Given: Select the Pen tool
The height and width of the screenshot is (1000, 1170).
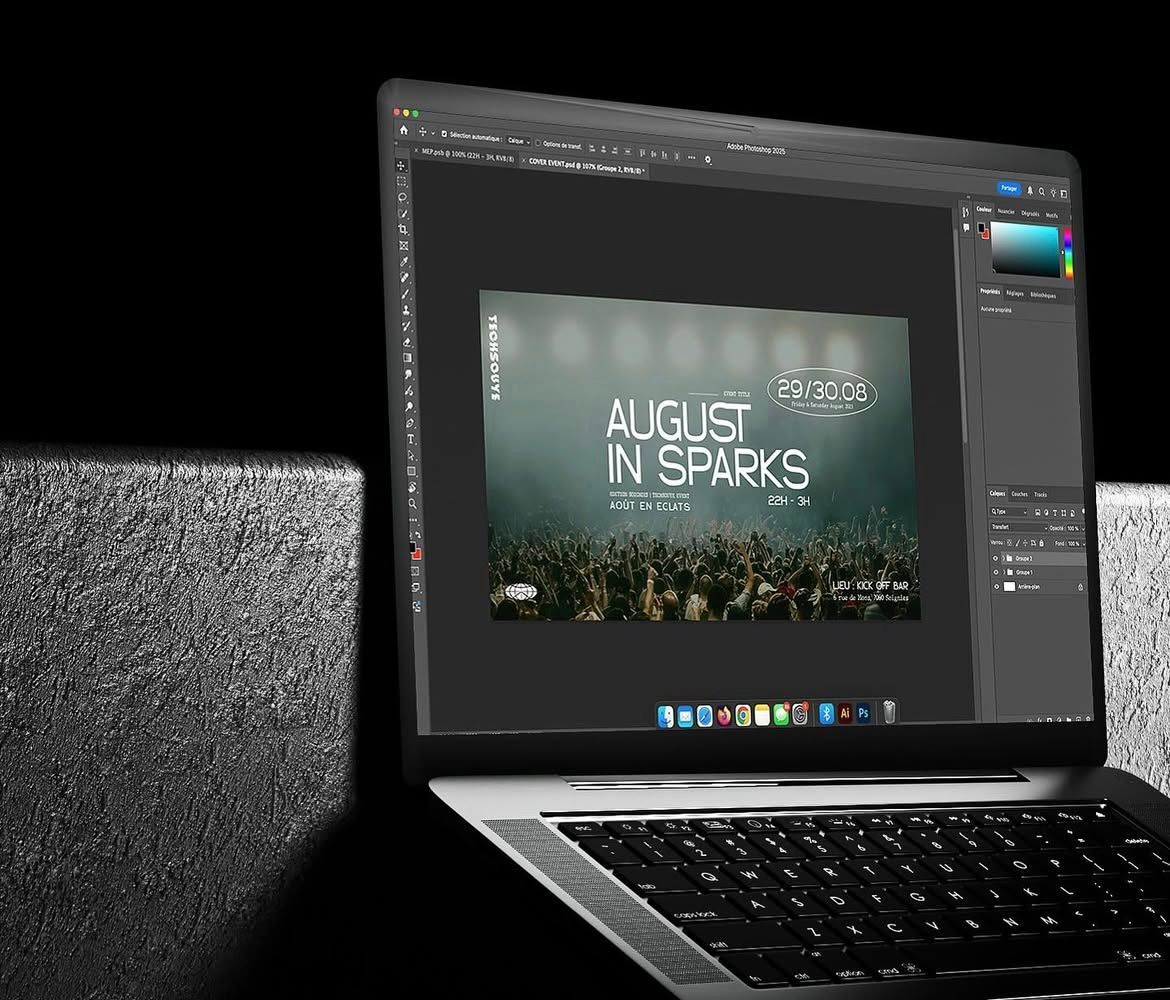Looking at the screenshot, I should point(410,423).
